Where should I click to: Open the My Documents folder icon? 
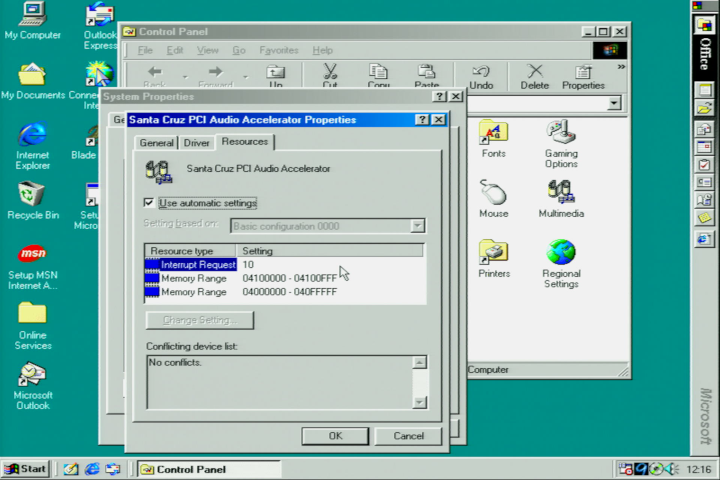pyautogui.click(x=32, y=81)
